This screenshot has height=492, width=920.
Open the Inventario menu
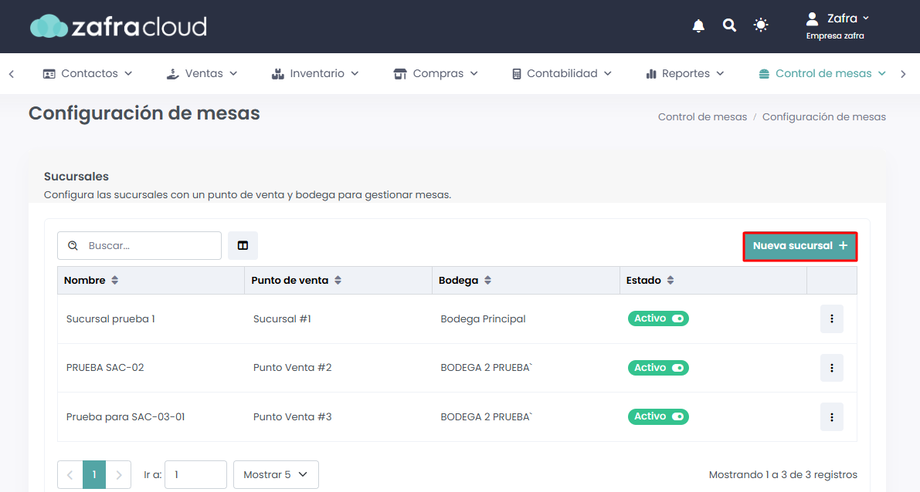tap(314, 73)
